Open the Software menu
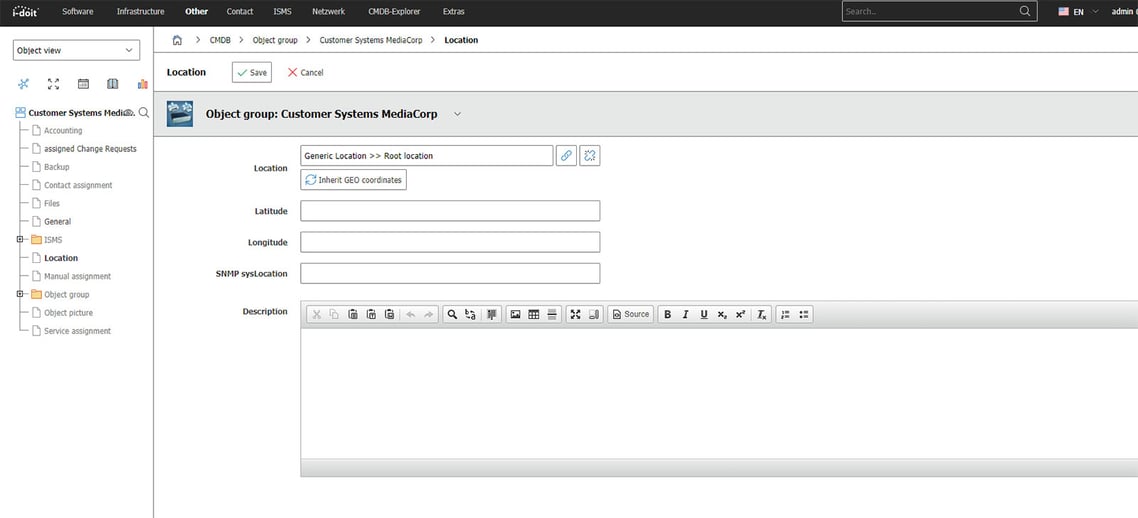The image size is (1138, 518). click(x=78, y=12)
